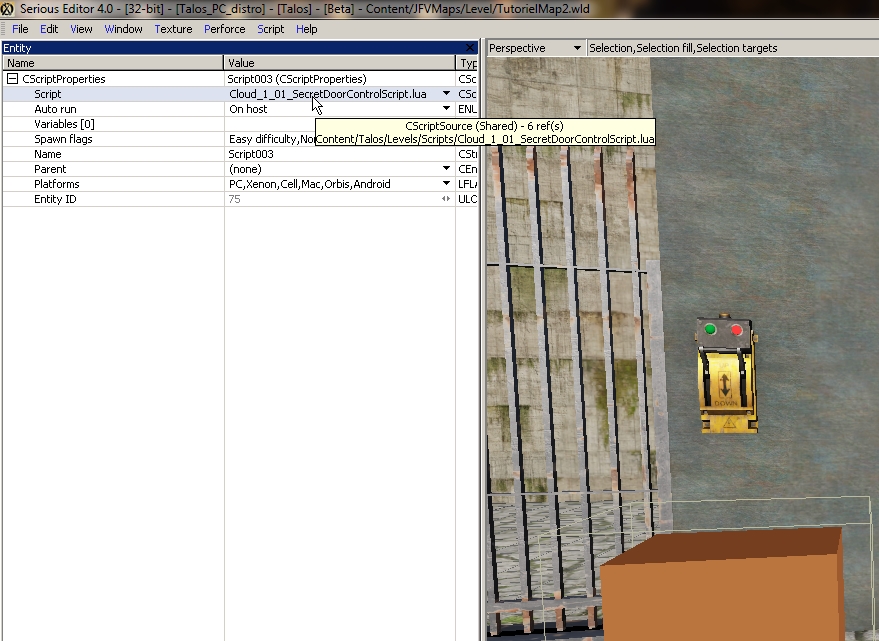The width and height of the screenshot is (879, 641).
Task: Click the Value column header
Action: 340,63
